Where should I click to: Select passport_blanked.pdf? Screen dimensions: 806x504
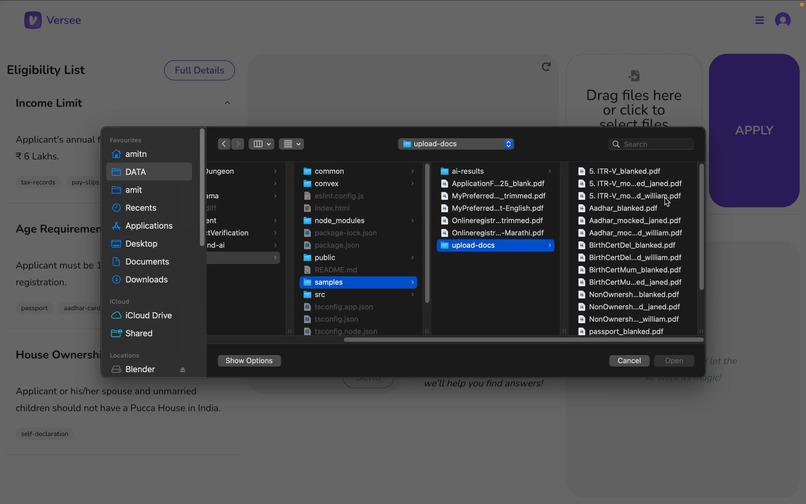(x=635, y=332)
